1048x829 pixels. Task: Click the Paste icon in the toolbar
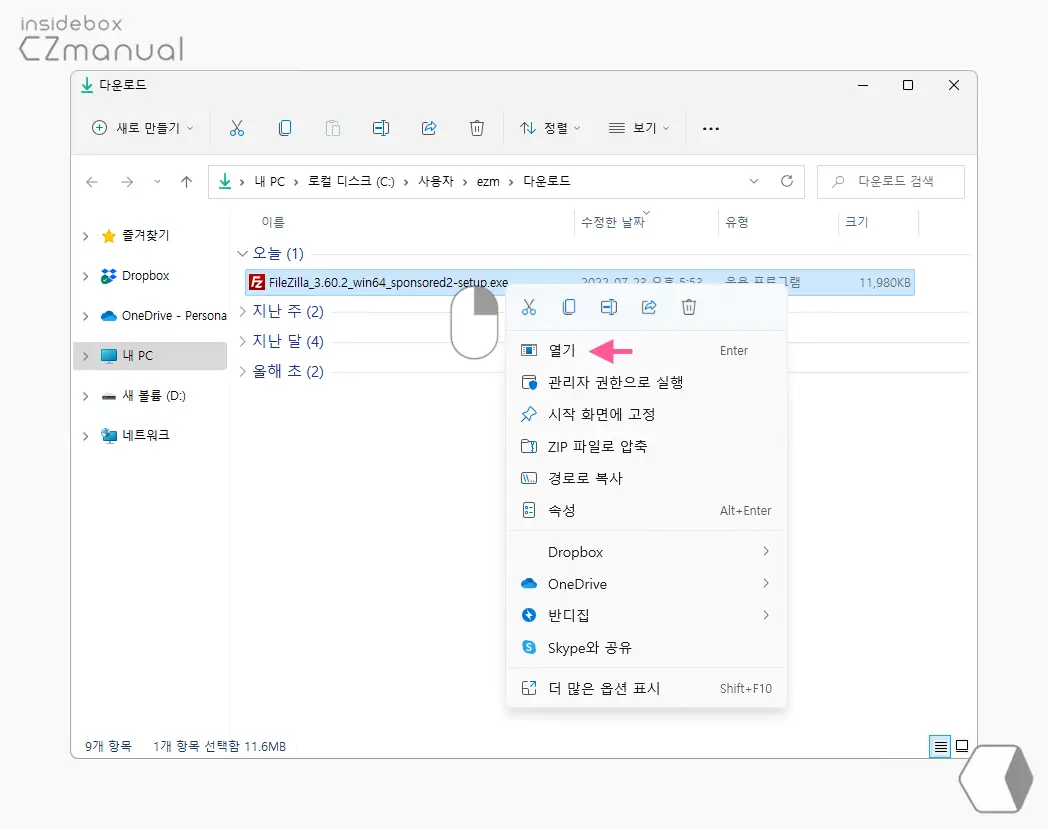(x=333, y=128)
